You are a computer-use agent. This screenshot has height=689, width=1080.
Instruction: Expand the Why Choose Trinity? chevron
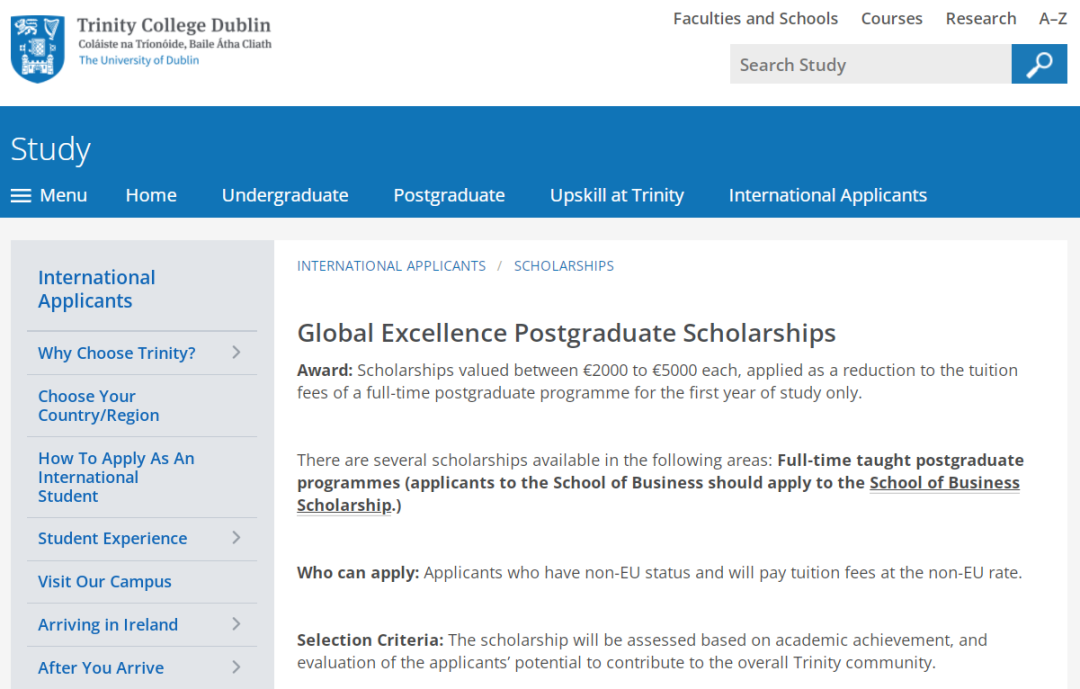[x=236, y=353]
